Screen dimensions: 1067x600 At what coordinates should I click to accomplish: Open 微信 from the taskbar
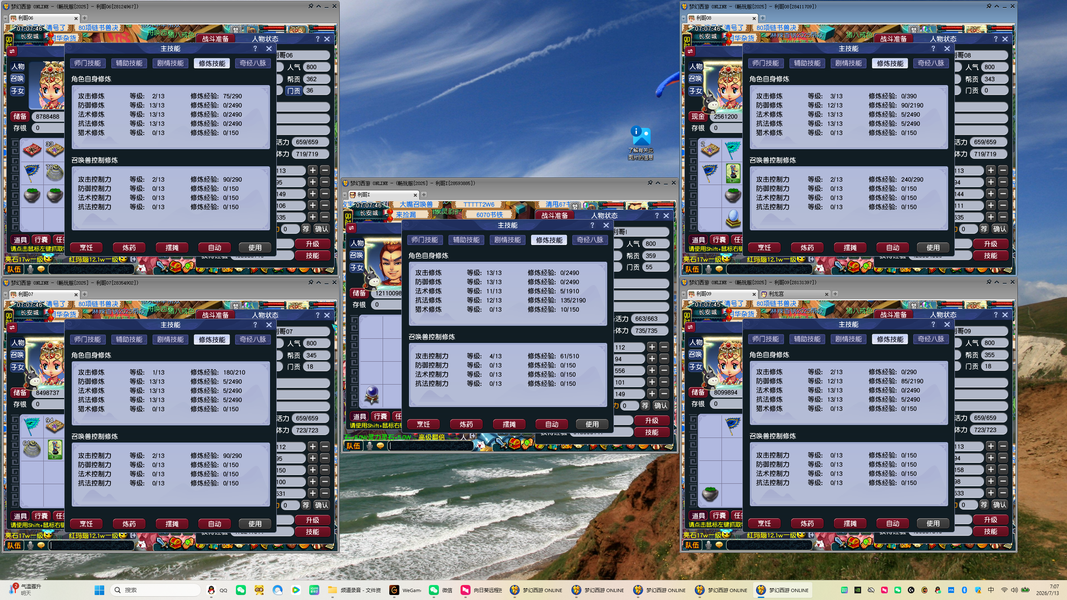tap(440, 590)
